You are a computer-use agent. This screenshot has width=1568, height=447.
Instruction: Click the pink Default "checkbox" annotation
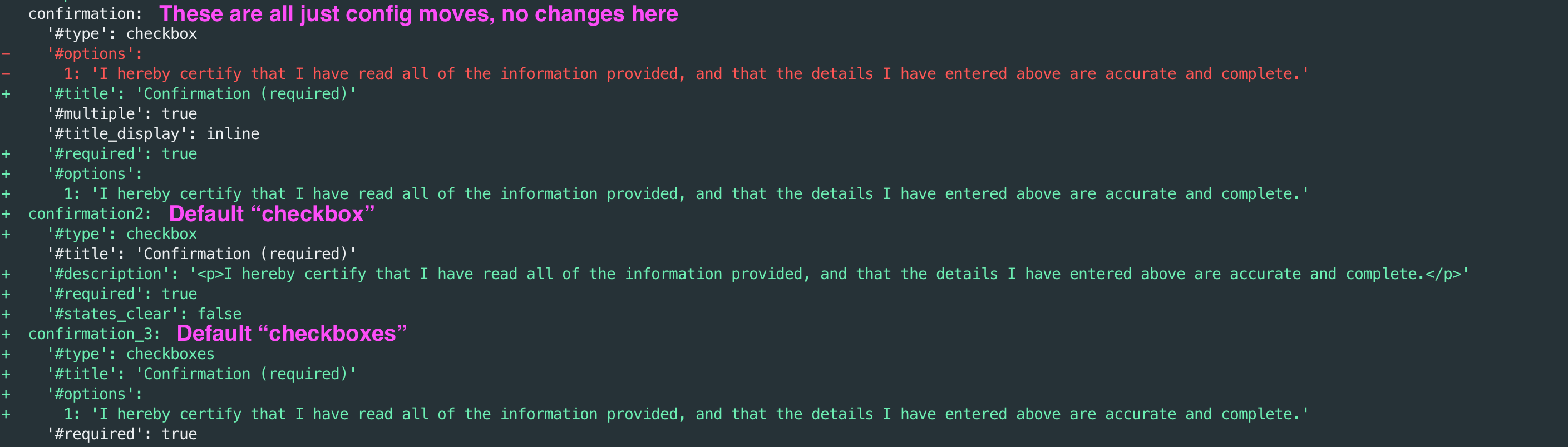coord(272,214)
